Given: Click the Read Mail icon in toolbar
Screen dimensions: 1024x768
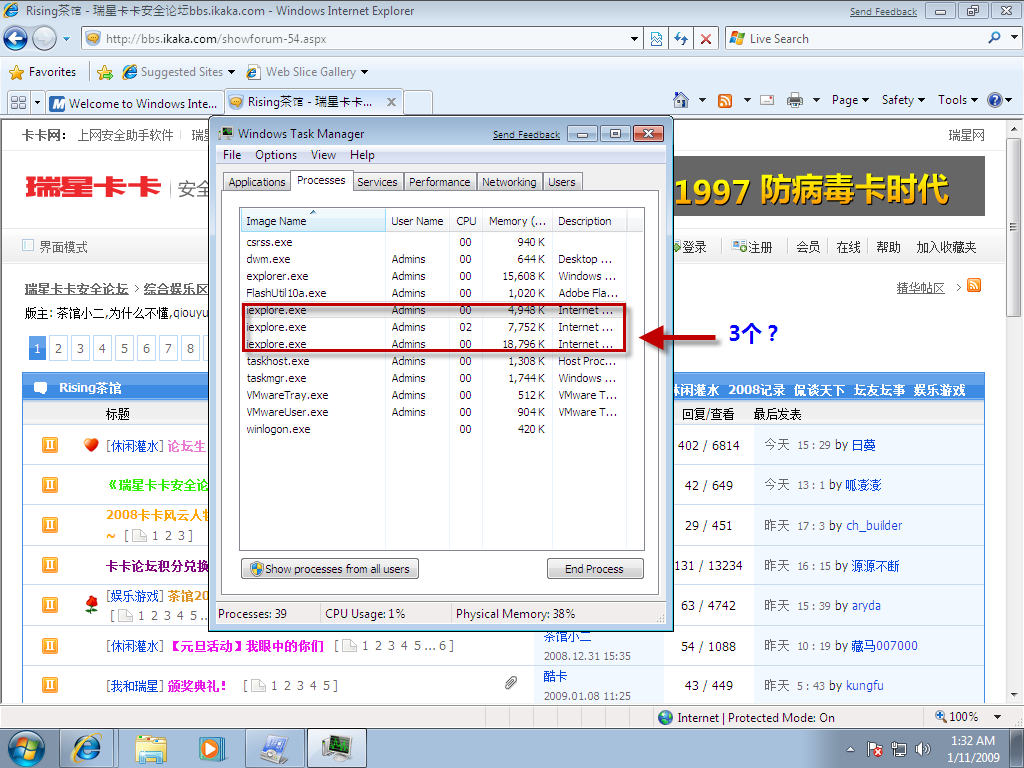Looking at the screenshot, I should click(767, 100).
